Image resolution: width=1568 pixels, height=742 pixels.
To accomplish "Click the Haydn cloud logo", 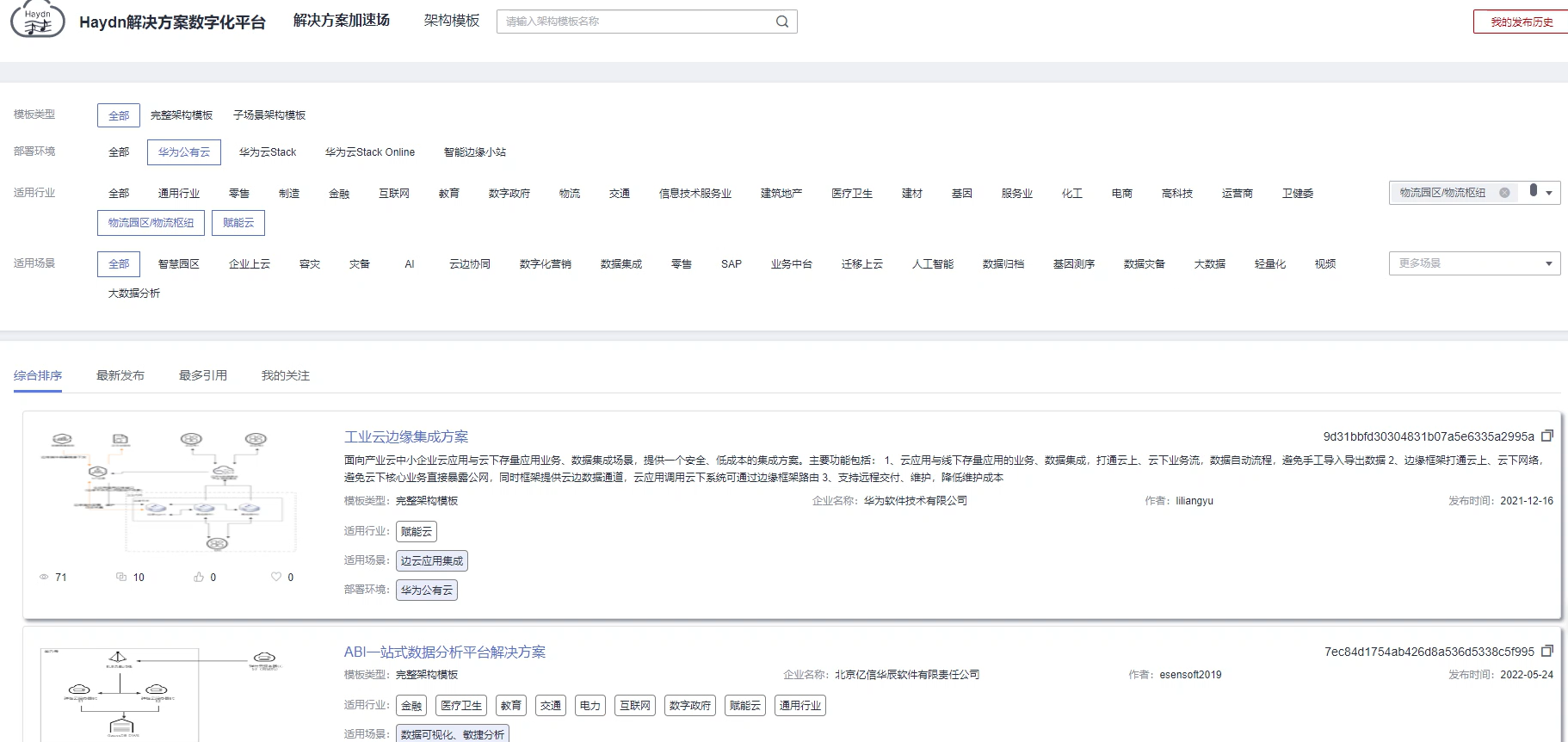I will click(x=37, y=19).
